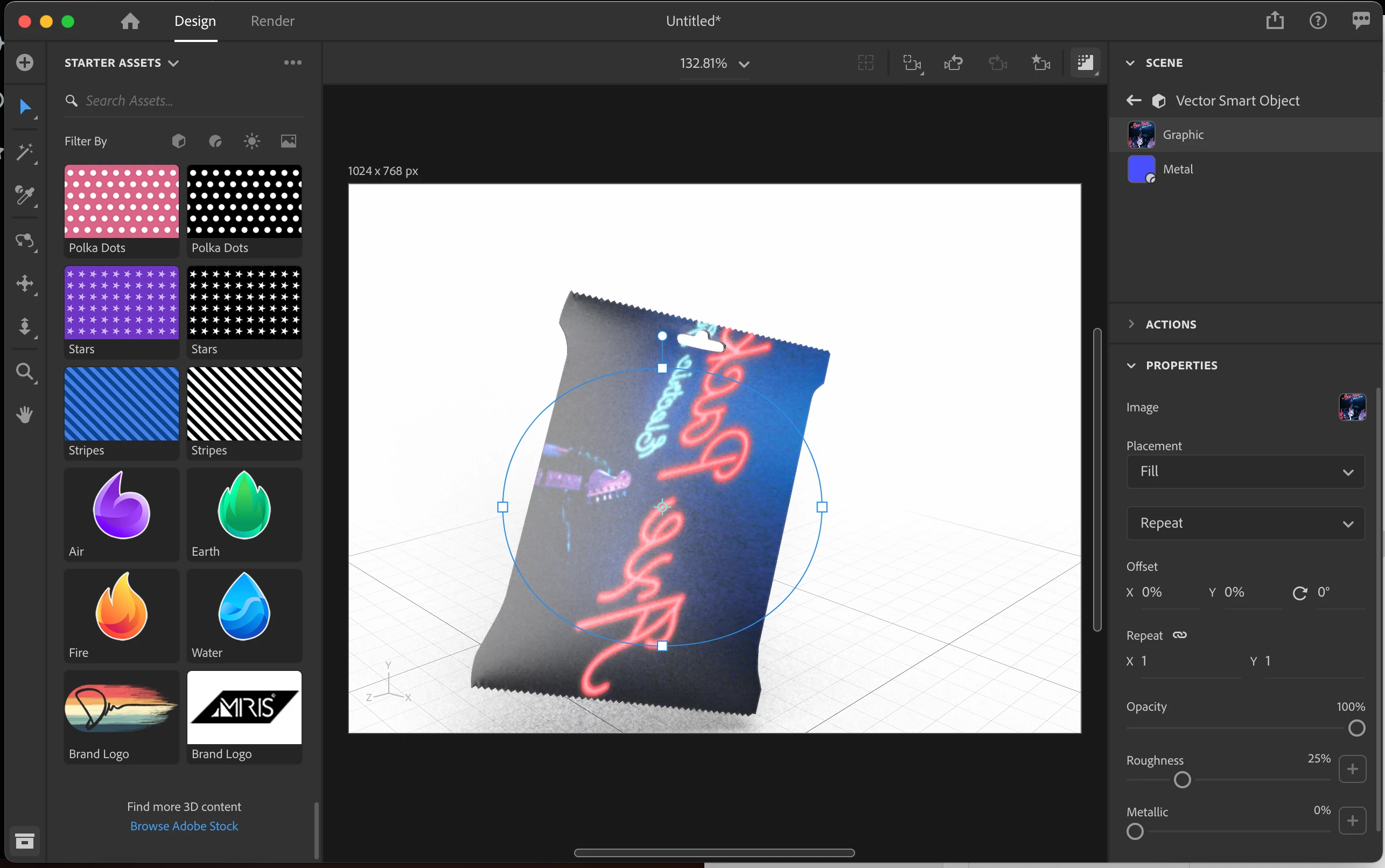1385x868 pixels.
Task: Click the Share export icon
Action: 1274,20
